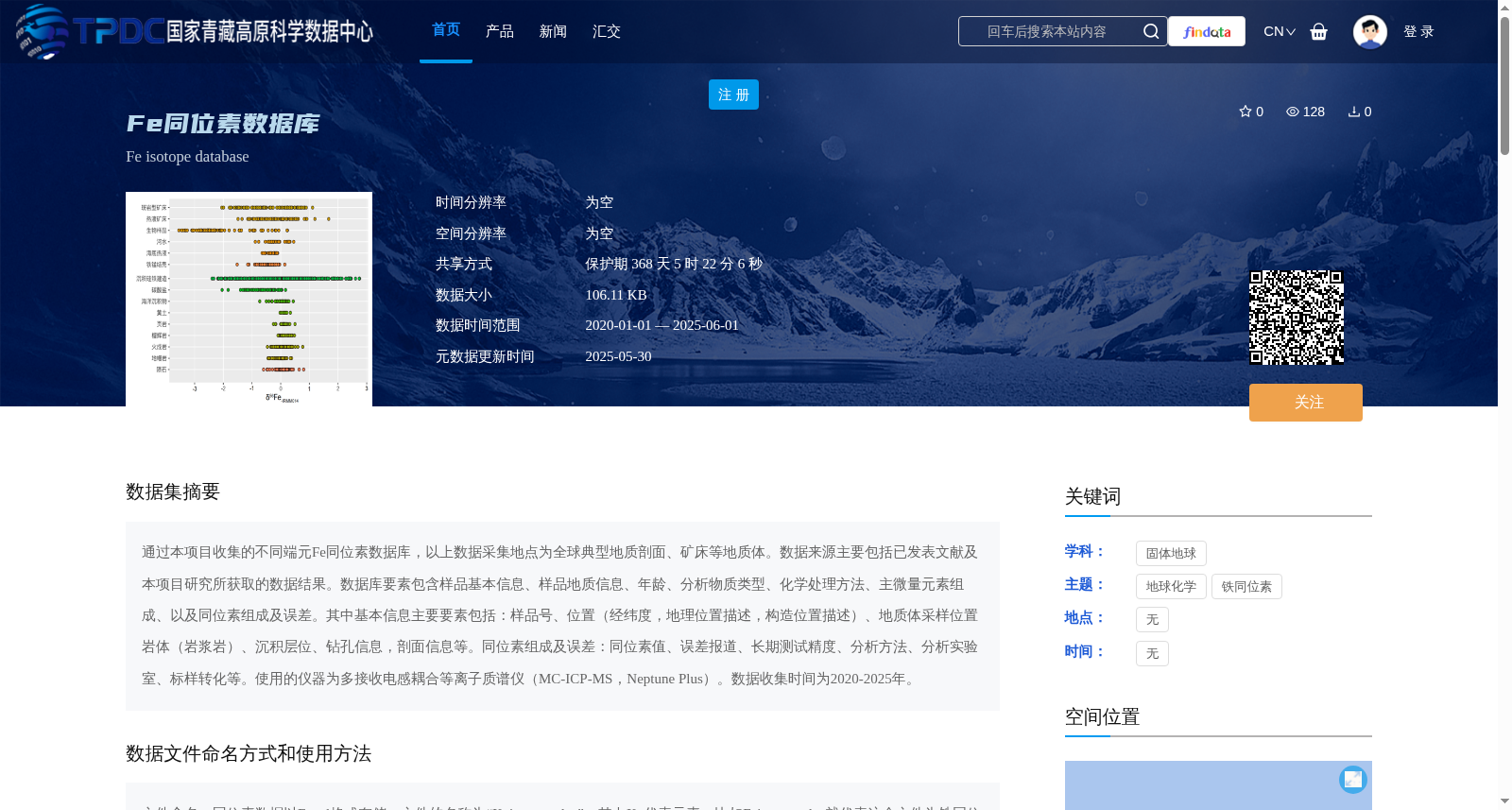This screenshot has height=810, width=1512.
Task: Click the 登录 link
Action: 1418,31
